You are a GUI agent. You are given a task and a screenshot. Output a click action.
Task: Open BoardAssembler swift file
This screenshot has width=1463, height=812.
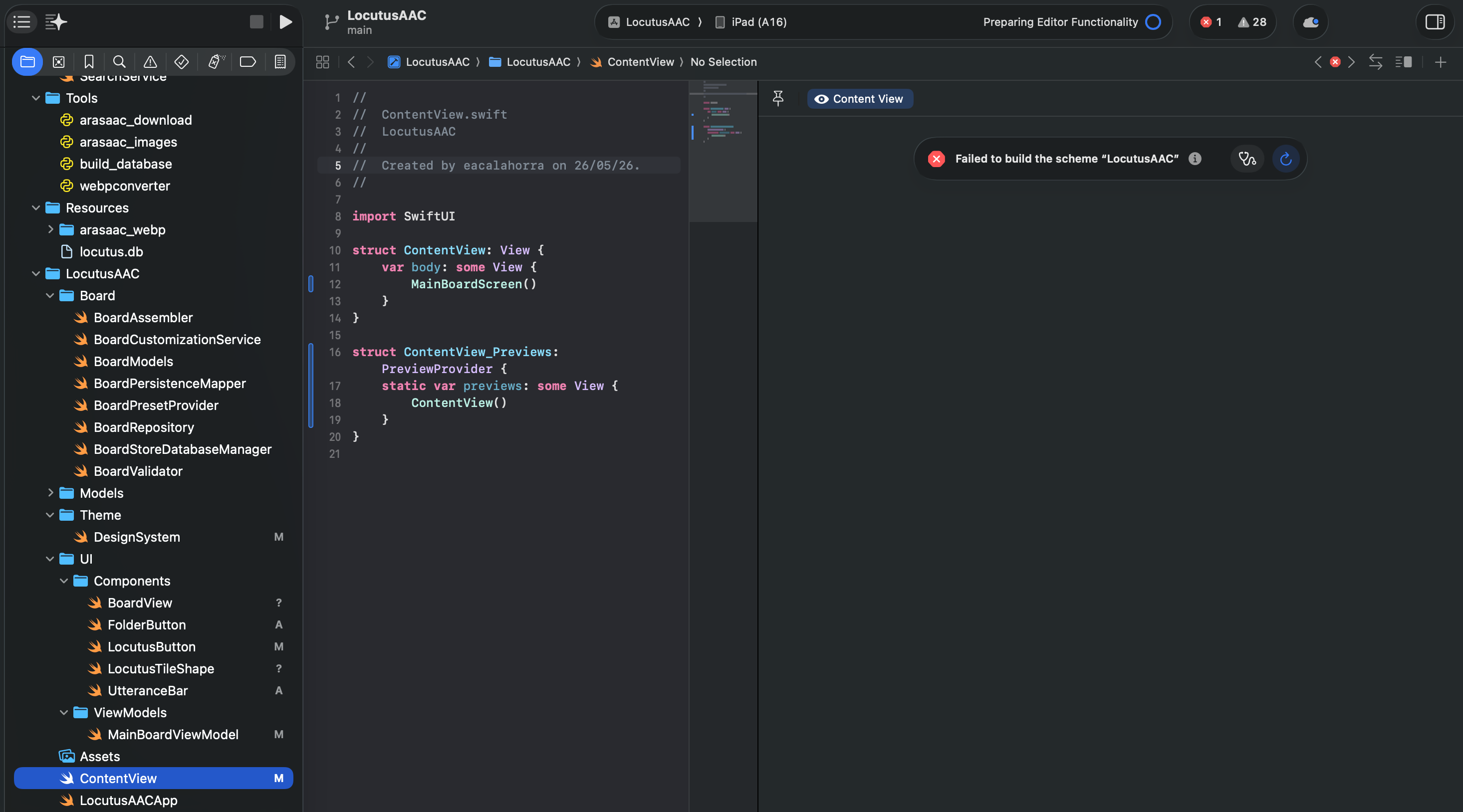point(143,317)
